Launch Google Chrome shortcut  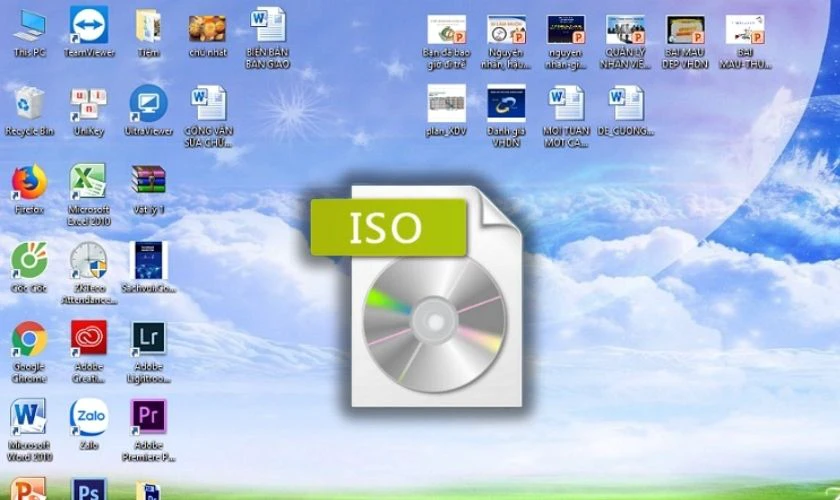pyautogui.click(x=29, y=339)
